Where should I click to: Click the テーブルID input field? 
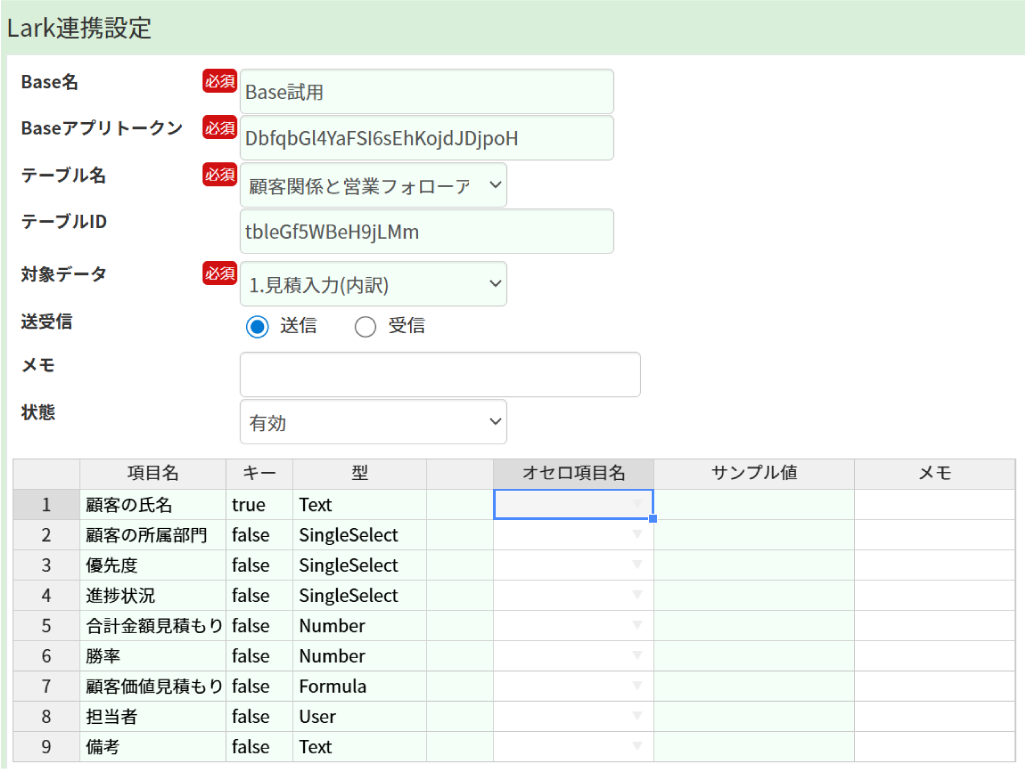coord(427,231)
